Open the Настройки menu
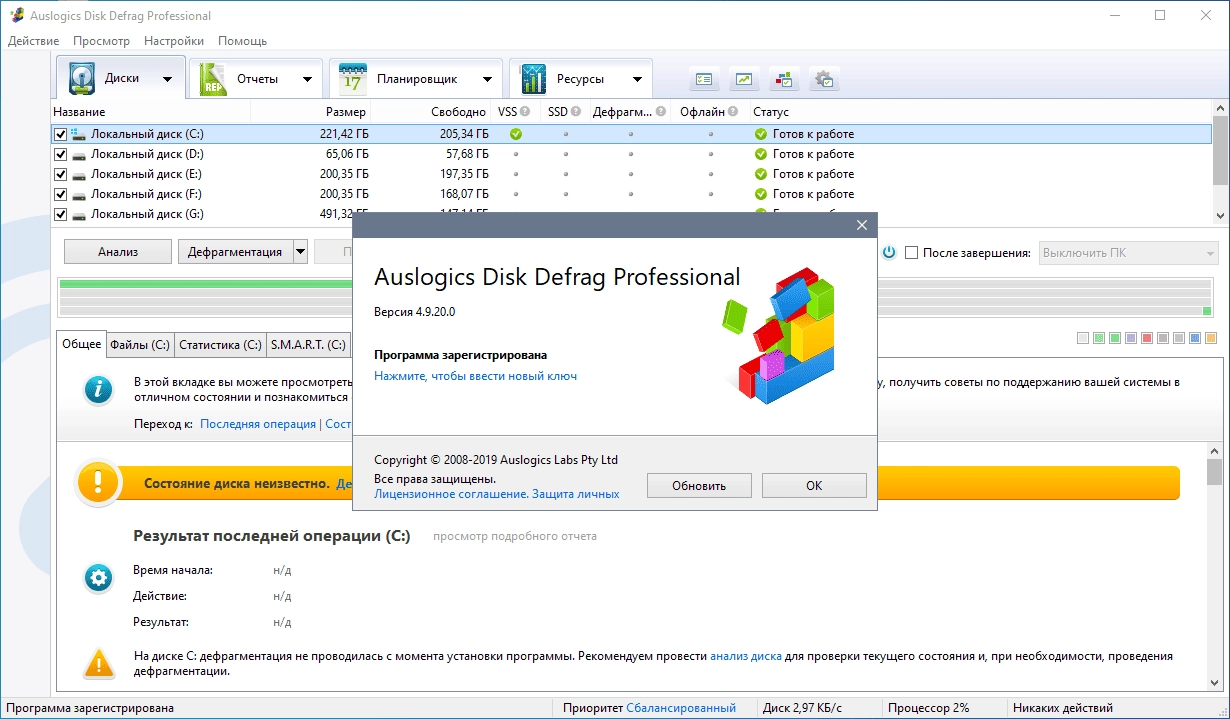This screenshot has width=1230, height=719. 174,41
